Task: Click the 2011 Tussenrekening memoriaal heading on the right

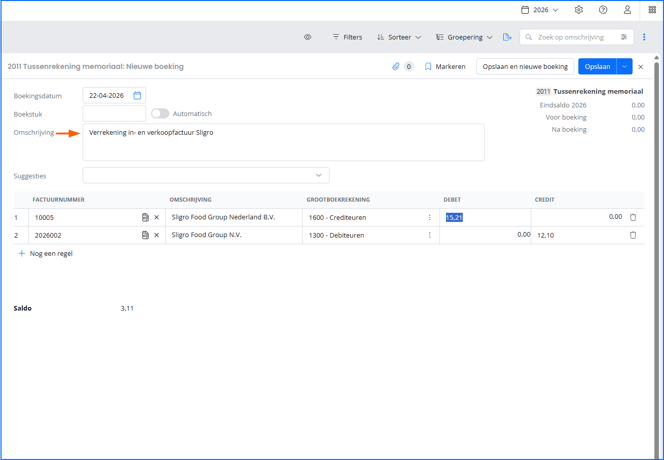Action: point(589,91)
